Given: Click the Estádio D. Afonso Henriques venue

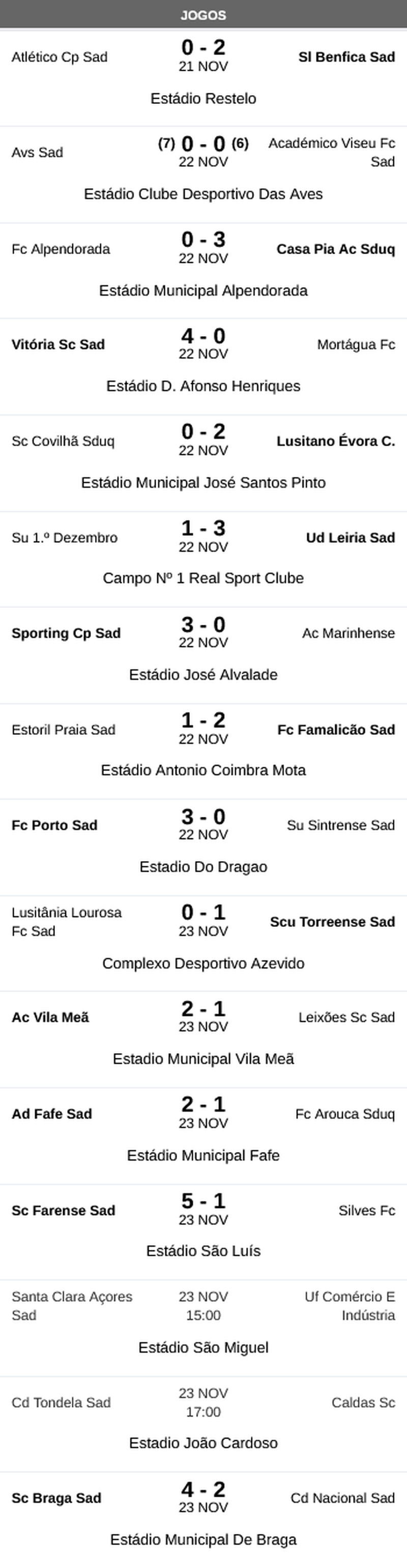Looking at the screenshot, I should [x=203, y=386].
